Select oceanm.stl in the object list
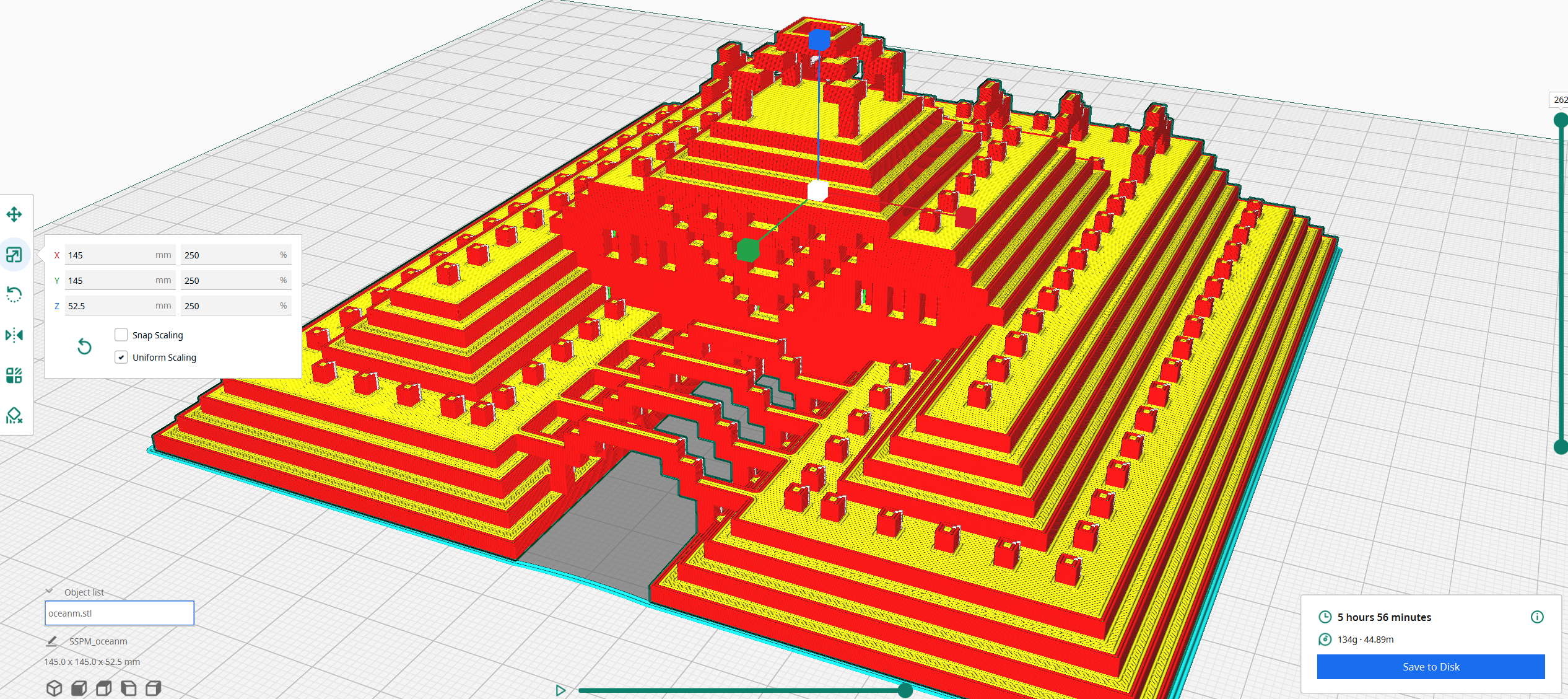This screenshot has height=699, width=1568. coord(120,613)
